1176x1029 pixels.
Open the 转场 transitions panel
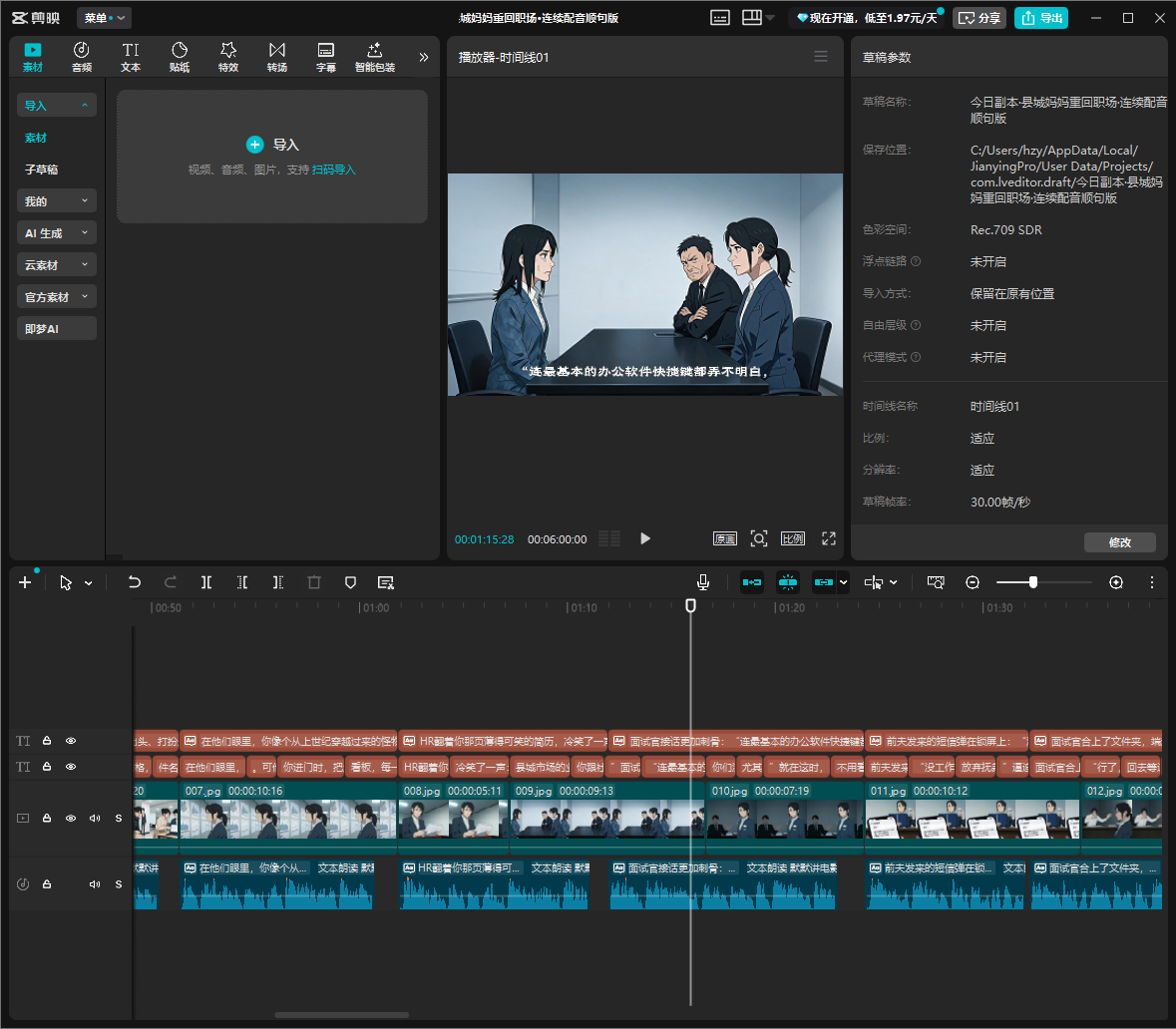point(276,57)
